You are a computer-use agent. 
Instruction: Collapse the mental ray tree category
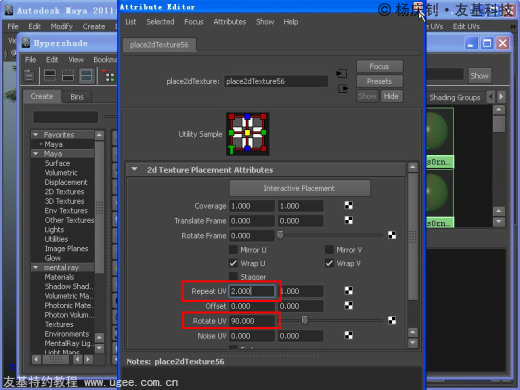[x=36, y=267]
